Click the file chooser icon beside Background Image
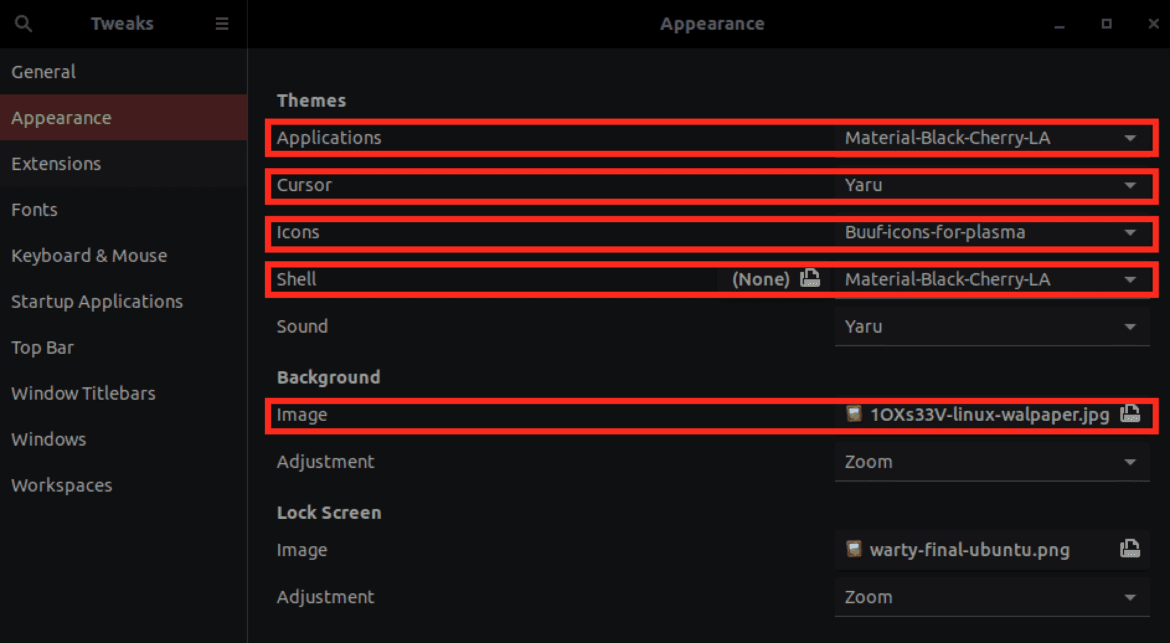The image size is (1170, 643). (x=1131, y=414)
